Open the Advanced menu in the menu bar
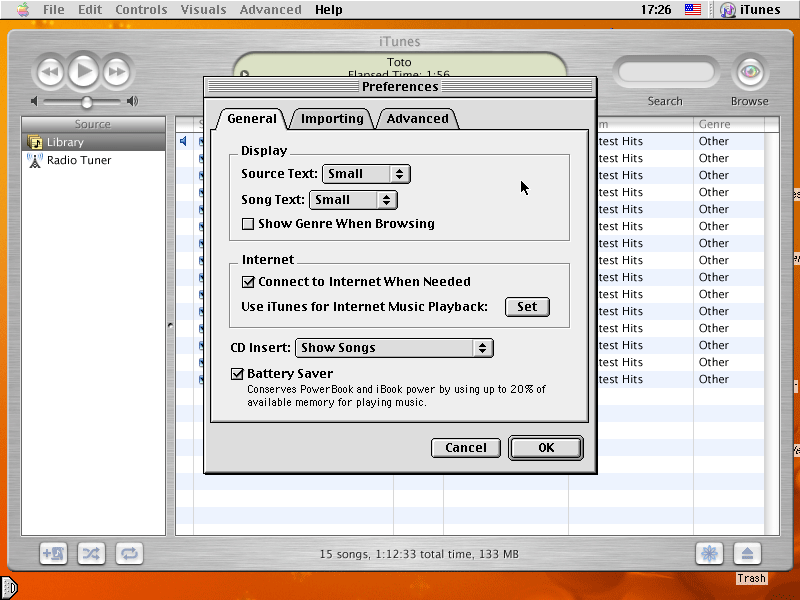 (x=270, y=10)
